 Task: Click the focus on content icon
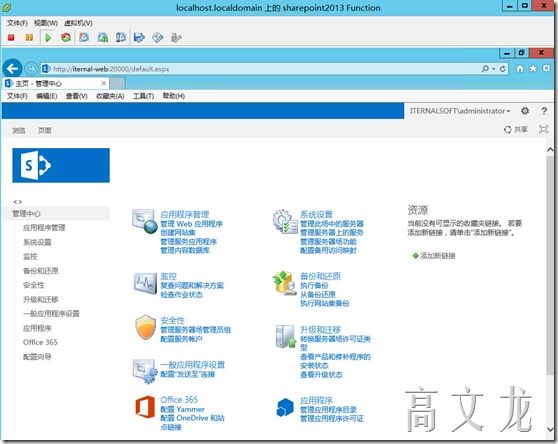[543, 129]
